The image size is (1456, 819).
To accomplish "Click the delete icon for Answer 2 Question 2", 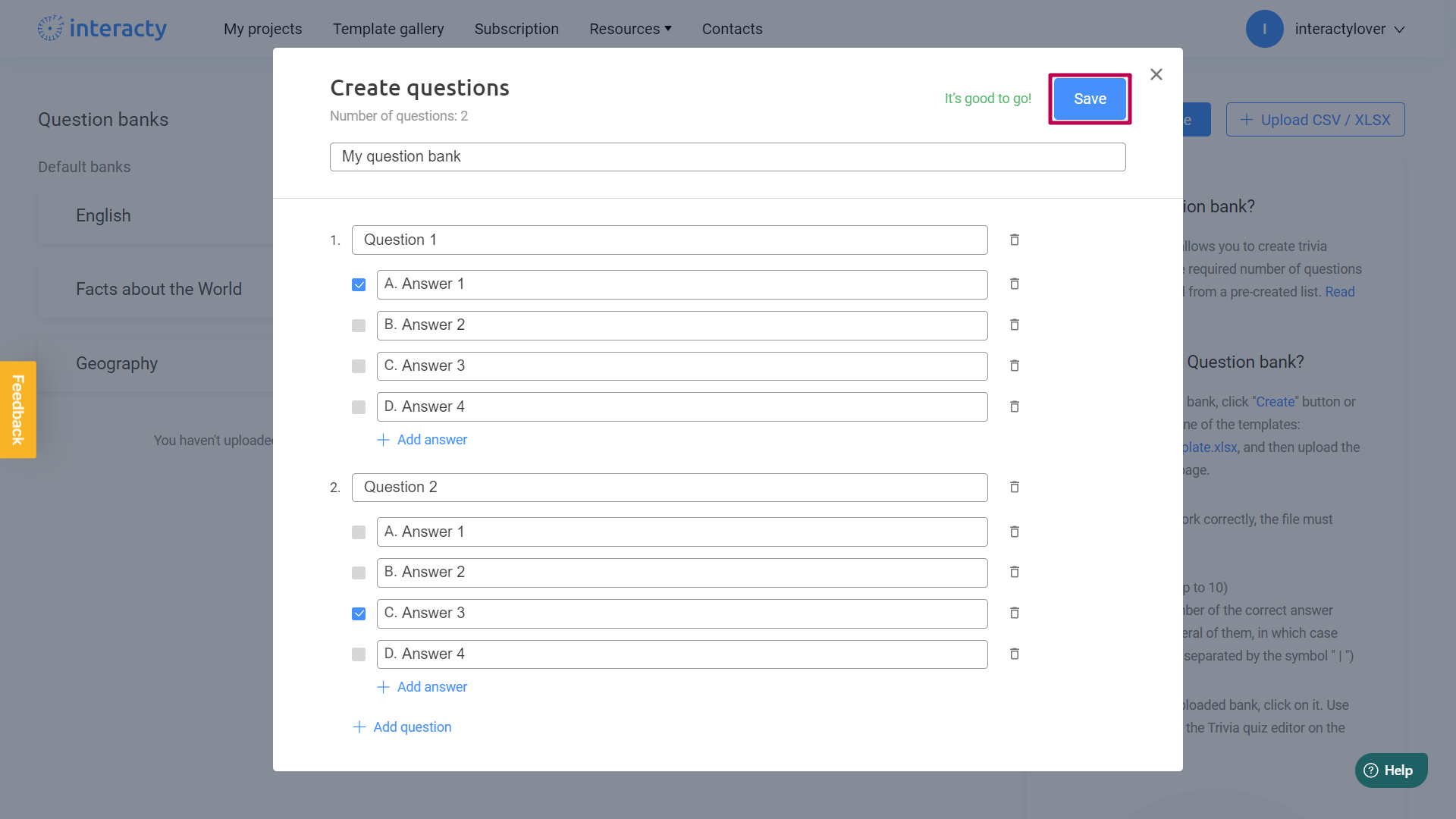I will click(1015, 572).
